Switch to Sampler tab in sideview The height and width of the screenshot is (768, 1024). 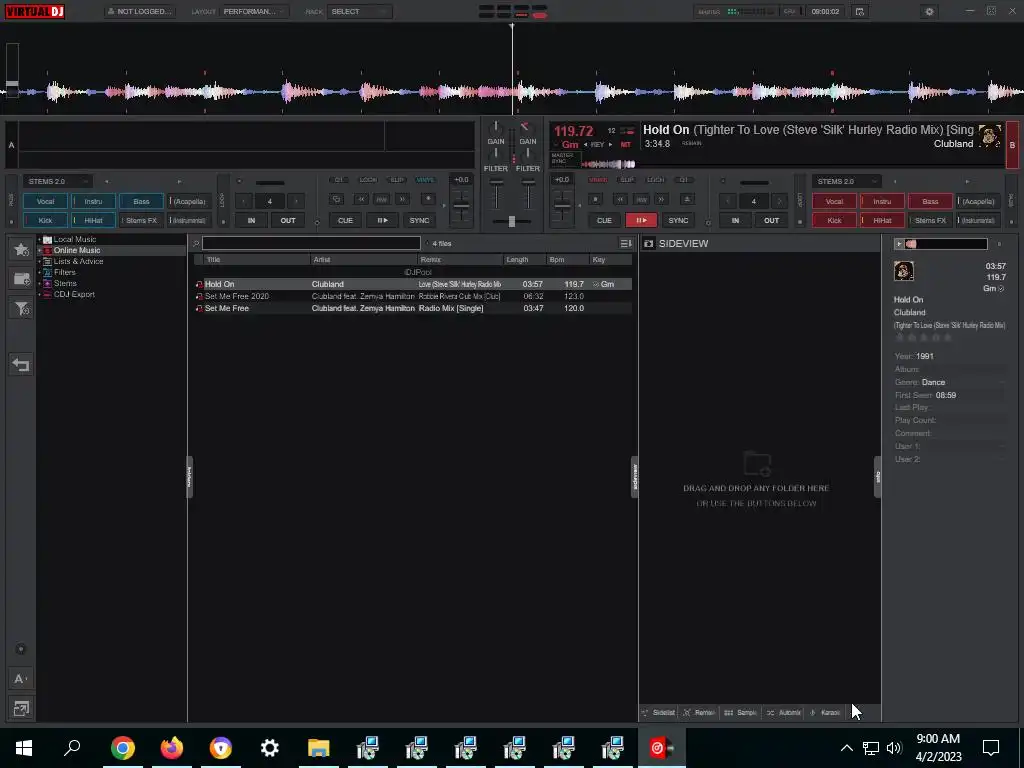(x=741, y=712)
